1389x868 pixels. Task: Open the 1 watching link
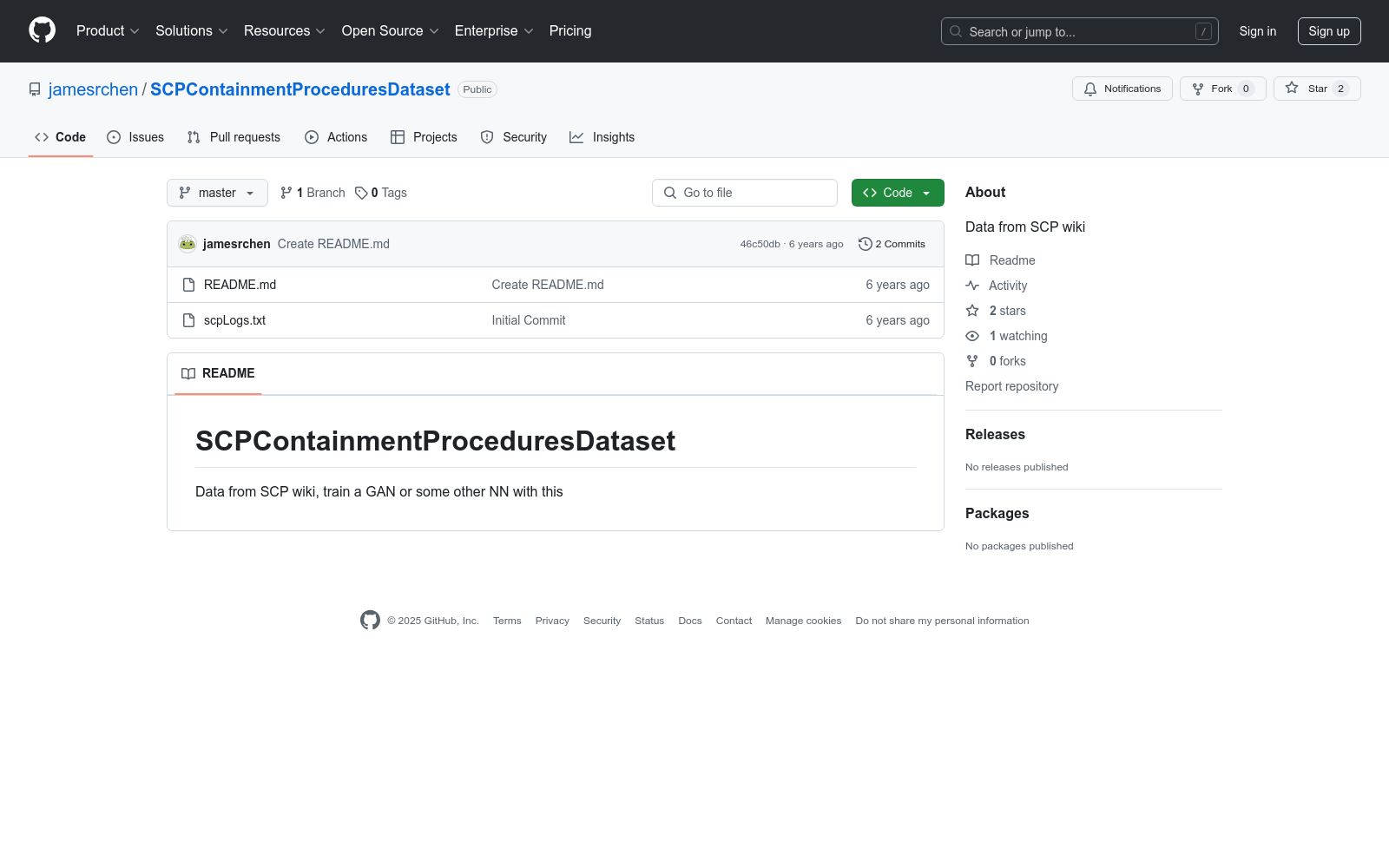[1006, 336]
